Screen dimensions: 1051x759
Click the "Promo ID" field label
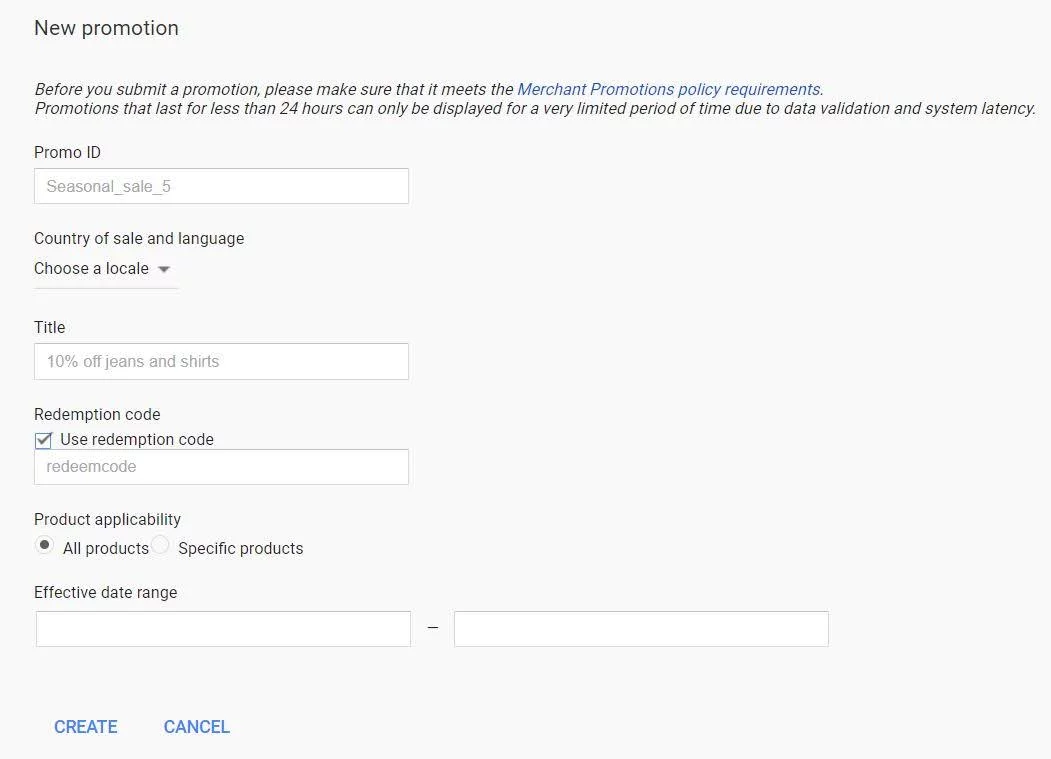[67, 153]
